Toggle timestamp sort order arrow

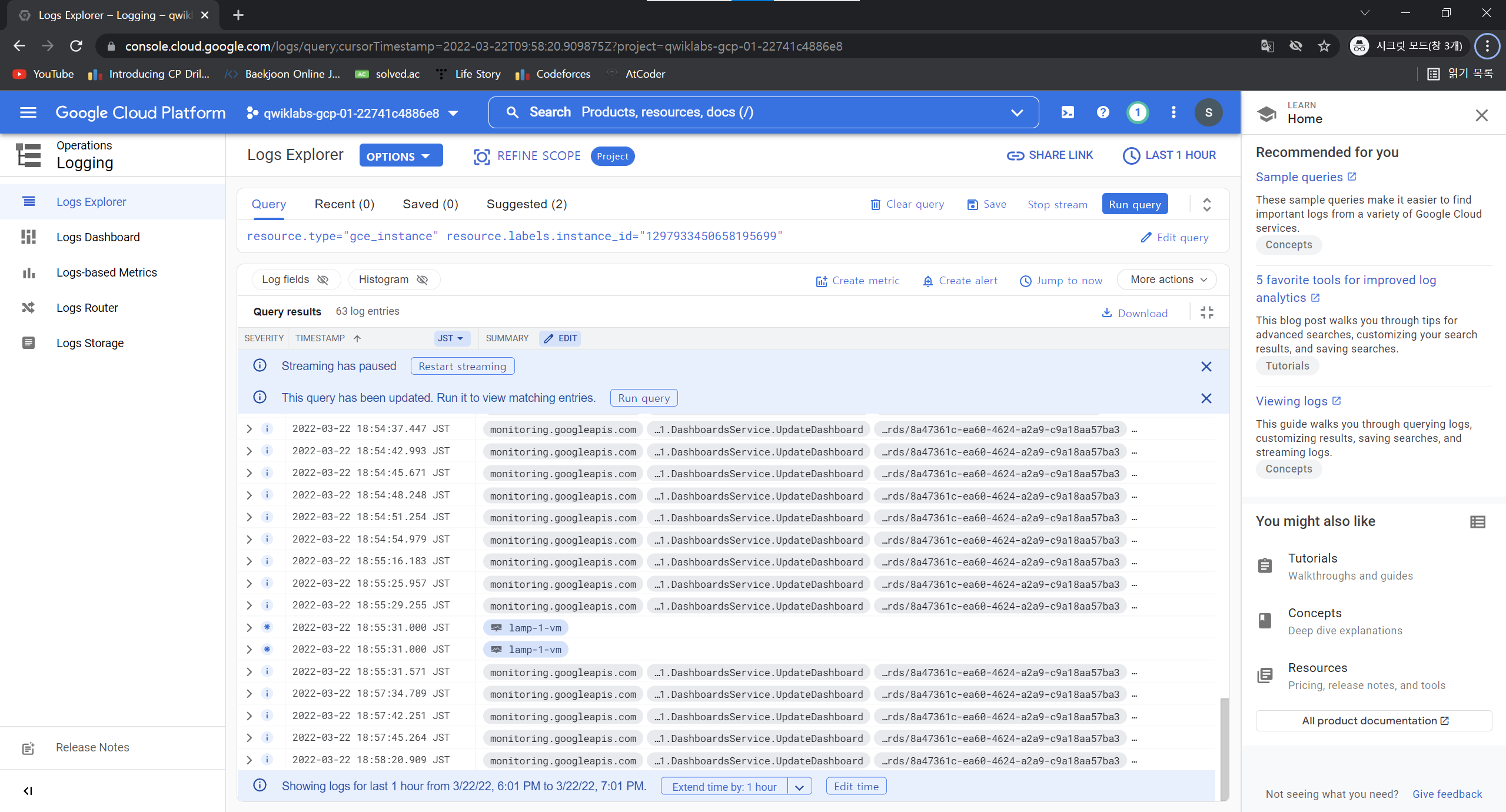[x=357, y=338]
